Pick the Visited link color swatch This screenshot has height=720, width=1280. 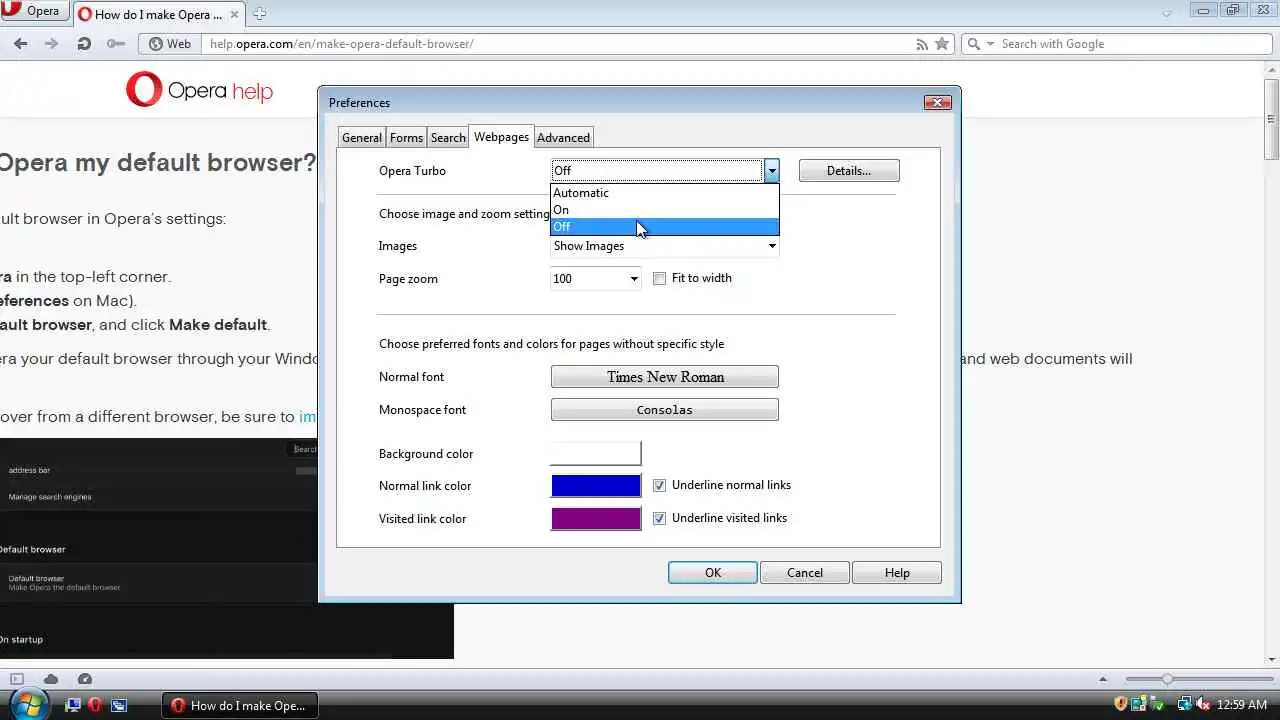595,519
